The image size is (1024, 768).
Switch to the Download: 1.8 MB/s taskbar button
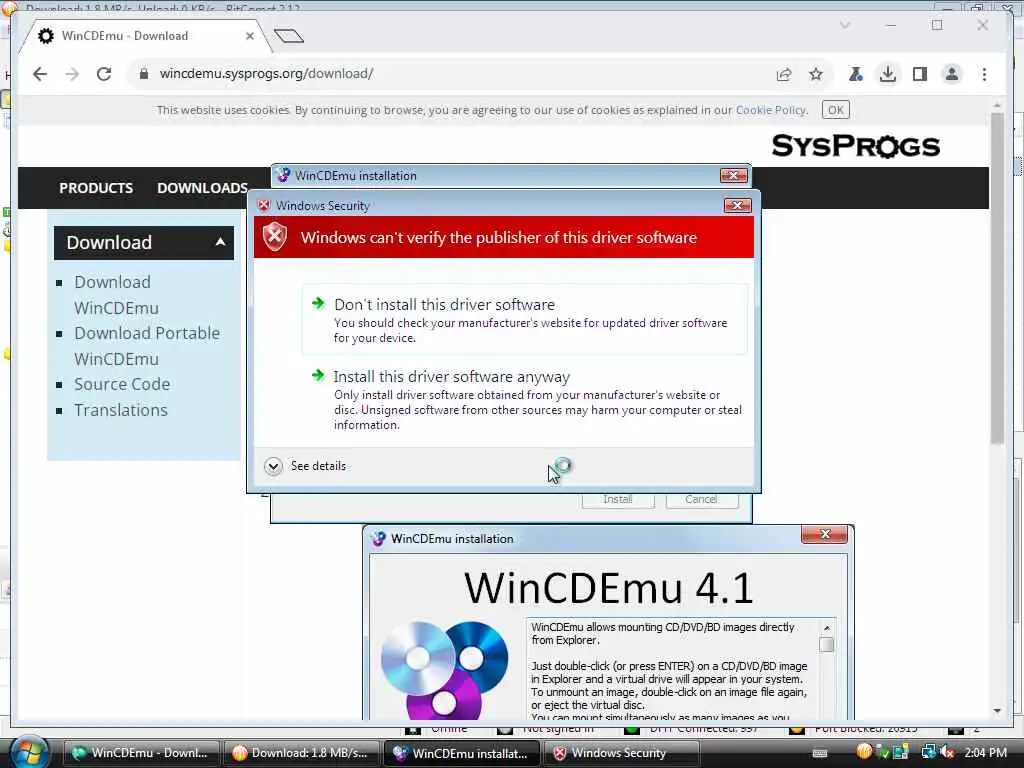[x=300, y=753]
